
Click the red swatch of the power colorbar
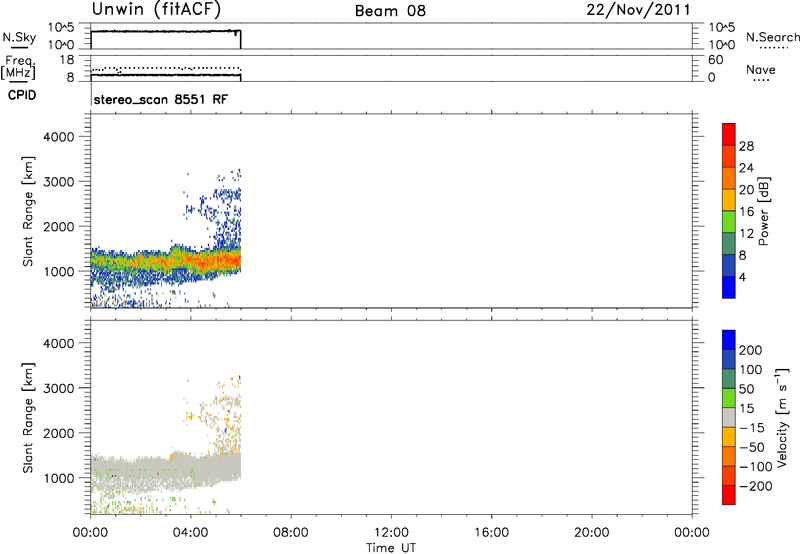pyautogui.click(x=729, y=134)
